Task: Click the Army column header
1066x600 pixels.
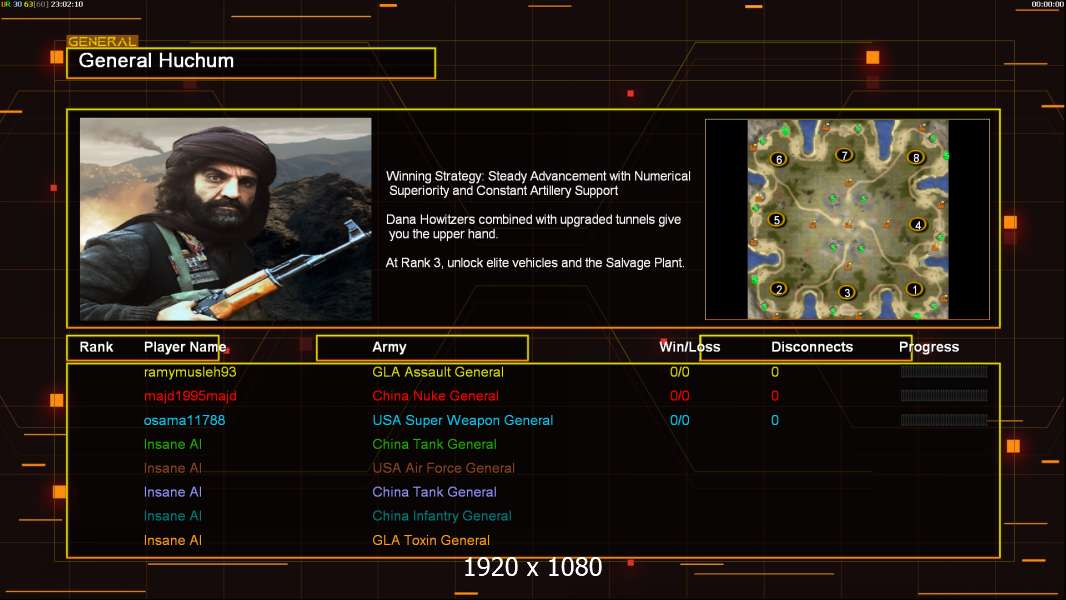Action: pyautogui.click(x=389, y=347)
